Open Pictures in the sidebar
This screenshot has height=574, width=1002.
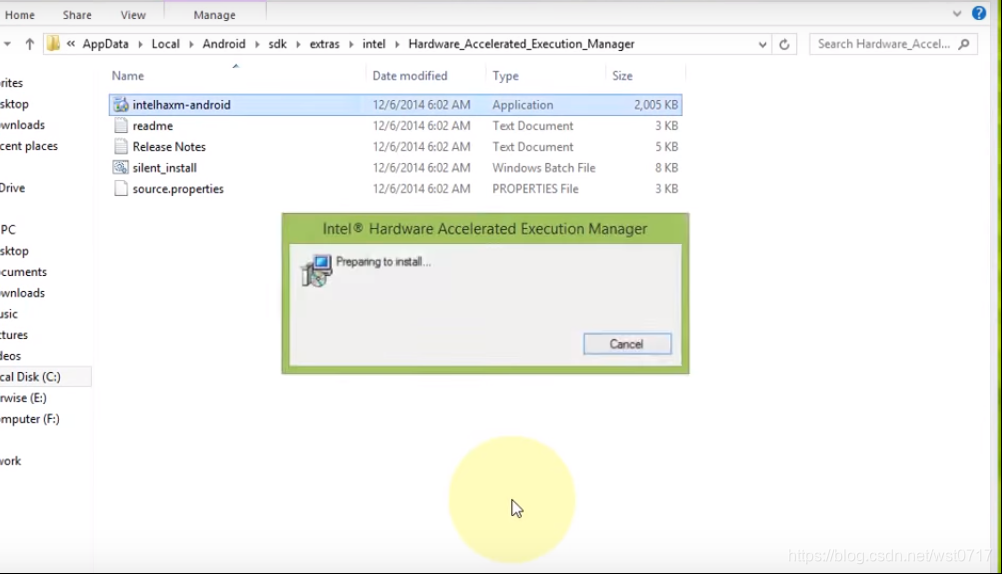pyautogui.click(x=14, y=335)
